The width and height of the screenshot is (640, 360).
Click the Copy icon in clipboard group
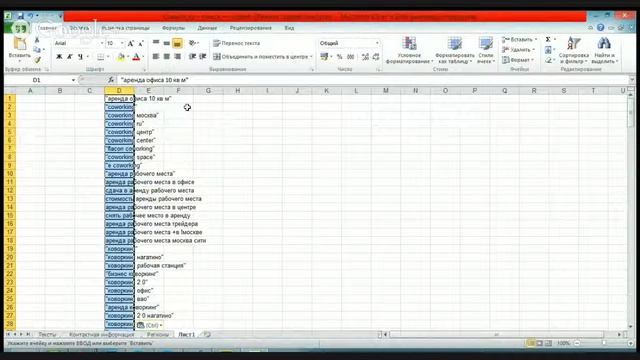[37, 50]
